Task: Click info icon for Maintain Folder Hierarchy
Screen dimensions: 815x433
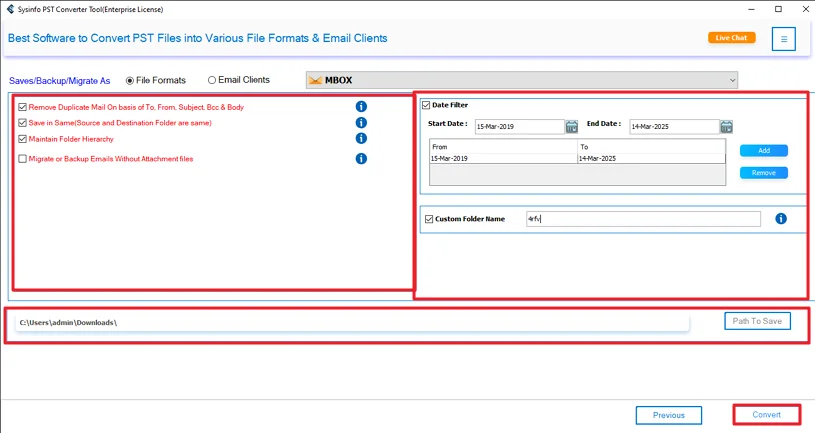Action: pyautogui.click(x=361, y=138)
